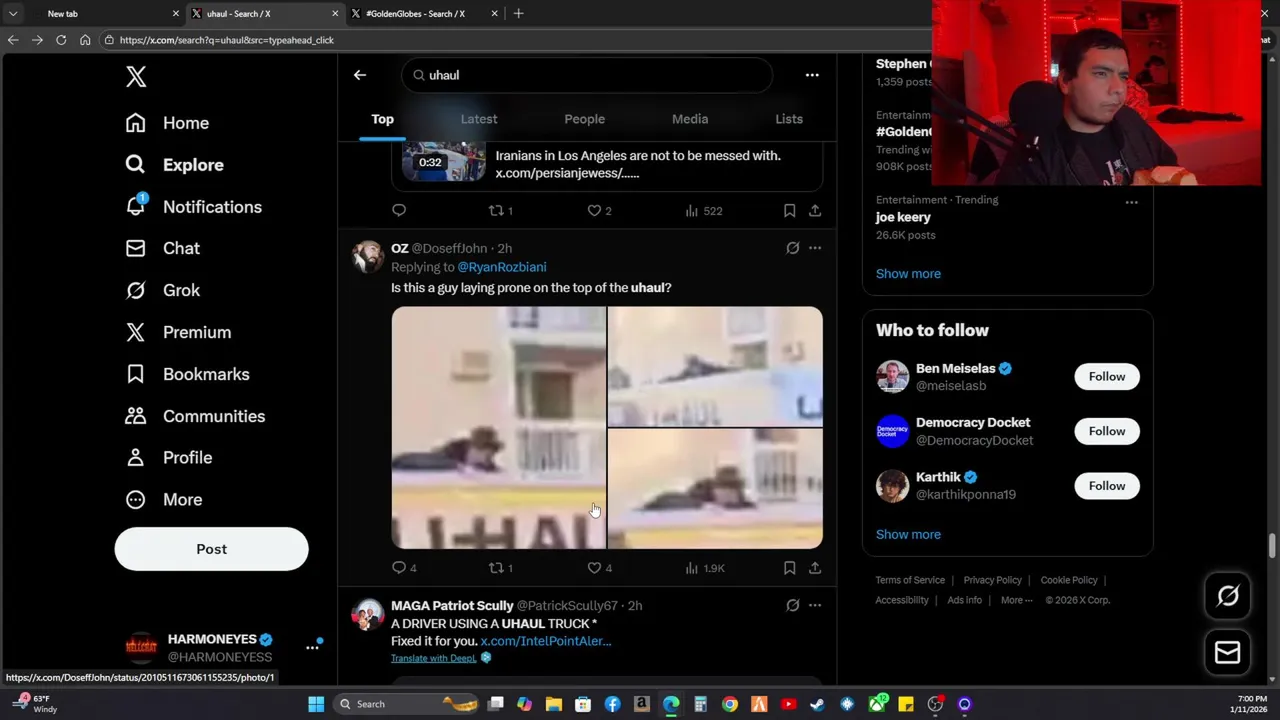Open the top-right uhaul photo

click(x=715, y=366)
